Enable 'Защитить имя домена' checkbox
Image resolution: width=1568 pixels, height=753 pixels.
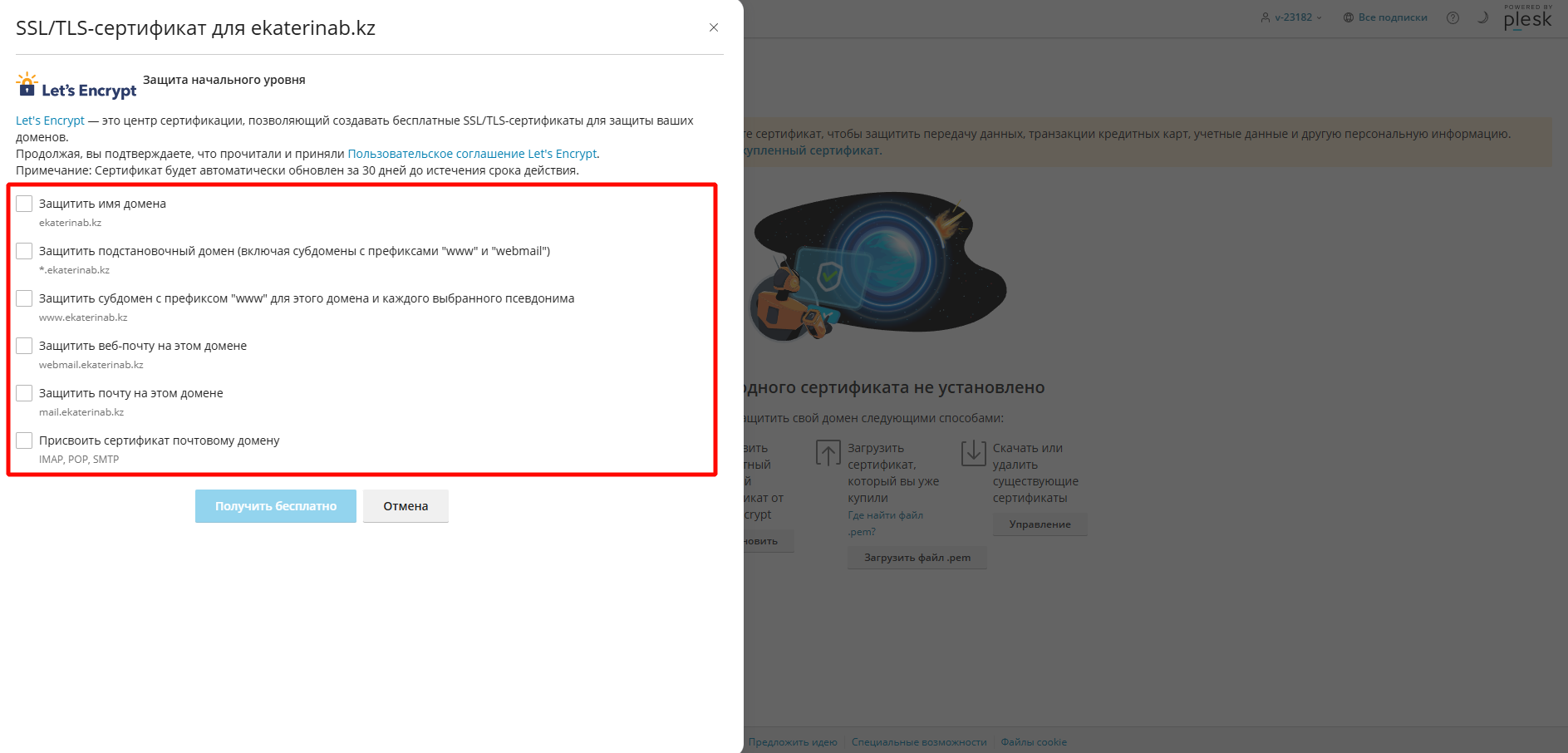click(24, 204)
